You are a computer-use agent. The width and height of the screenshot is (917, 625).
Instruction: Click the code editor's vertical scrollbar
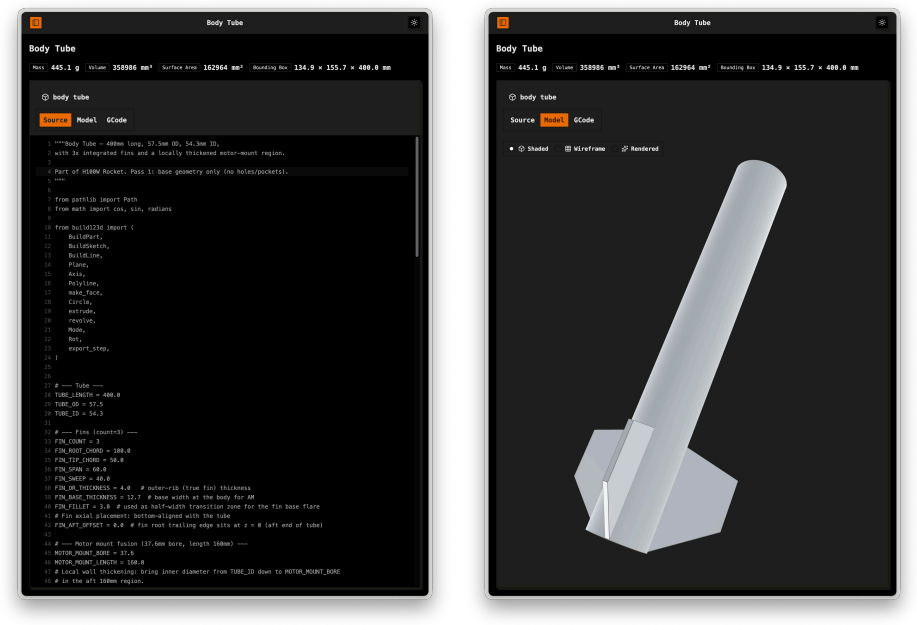417,196
